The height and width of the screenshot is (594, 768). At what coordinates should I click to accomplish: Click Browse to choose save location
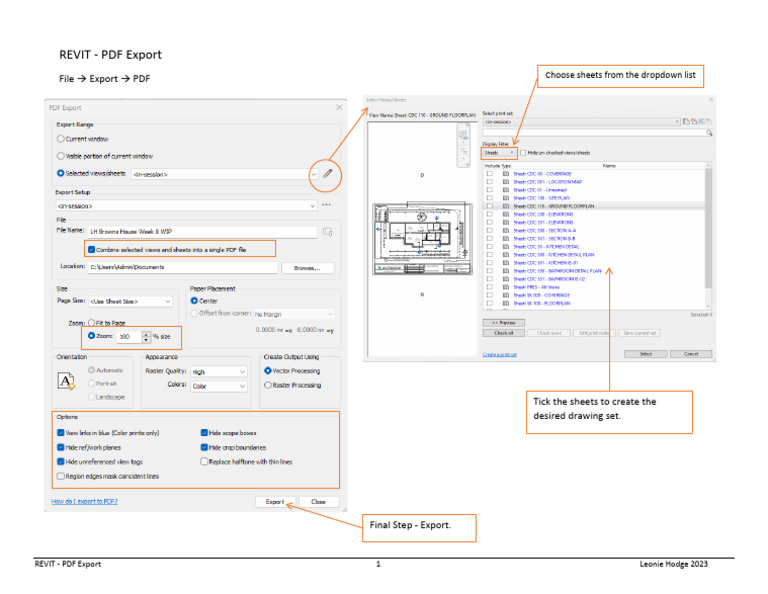click(308, 268)
